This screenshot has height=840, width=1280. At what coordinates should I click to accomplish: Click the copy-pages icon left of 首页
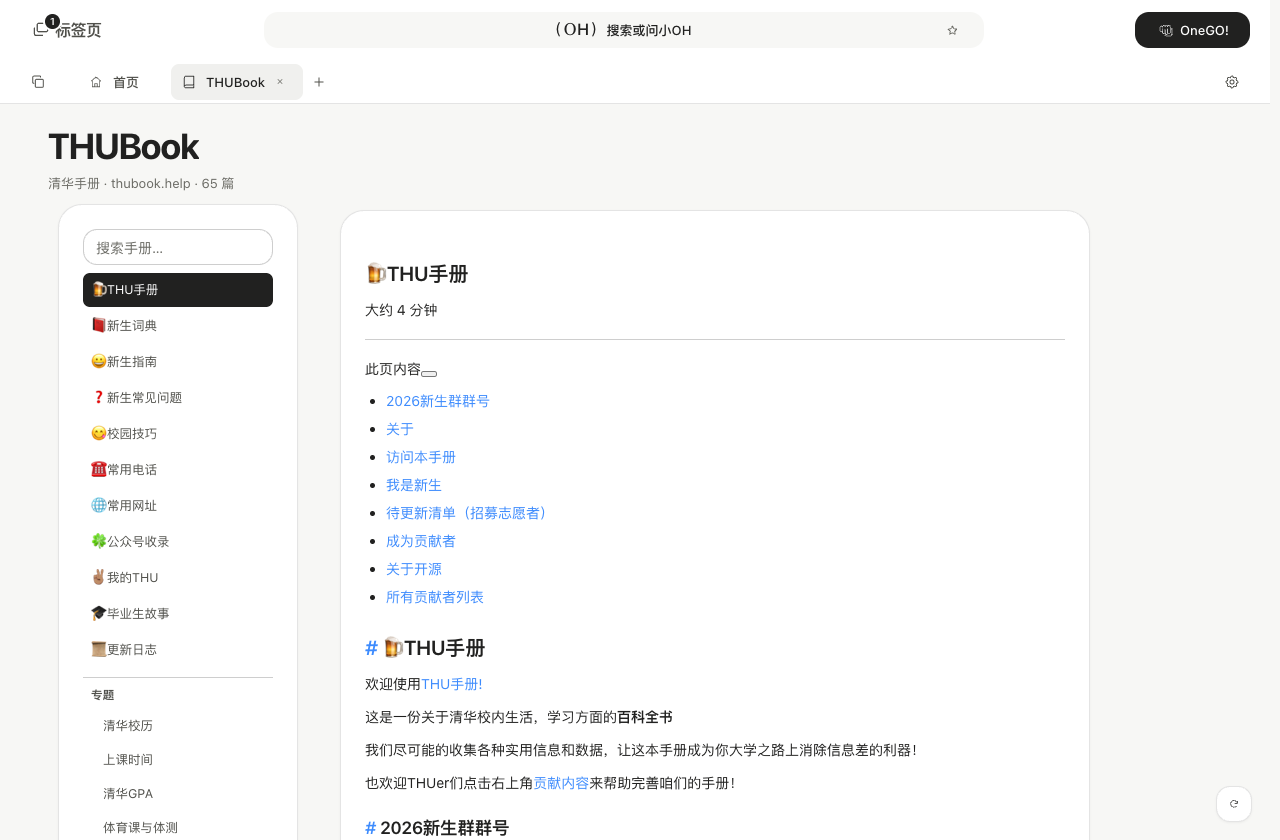coord(38,82)
